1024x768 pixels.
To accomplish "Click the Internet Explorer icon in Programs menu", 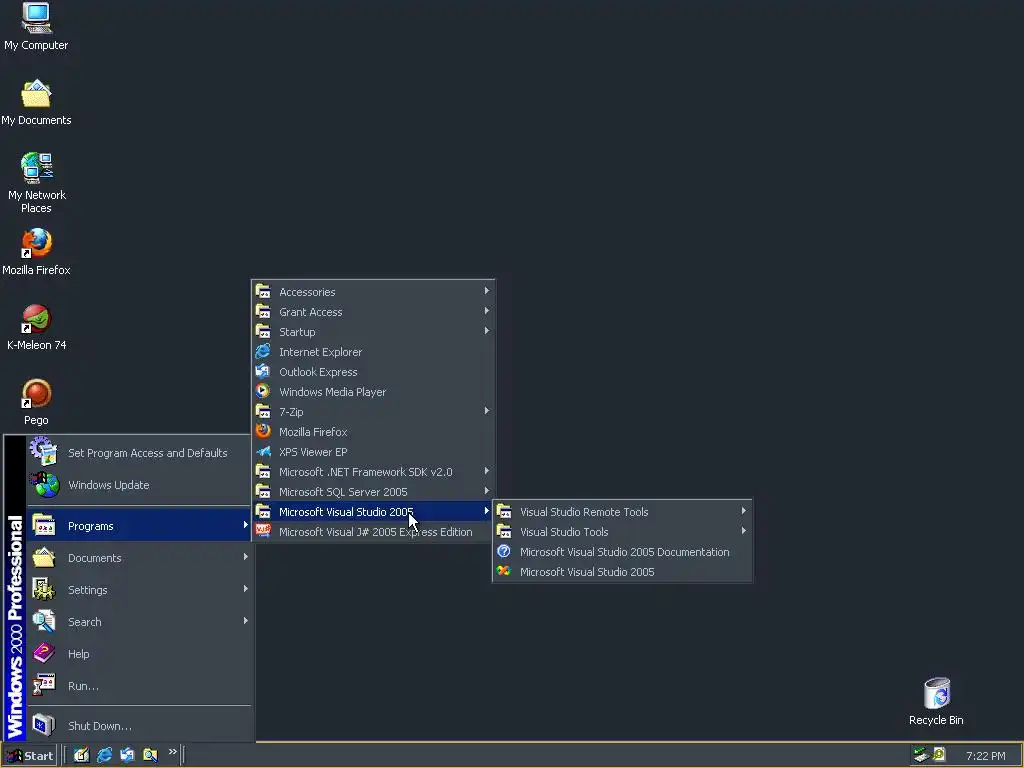I will point(263,351).
